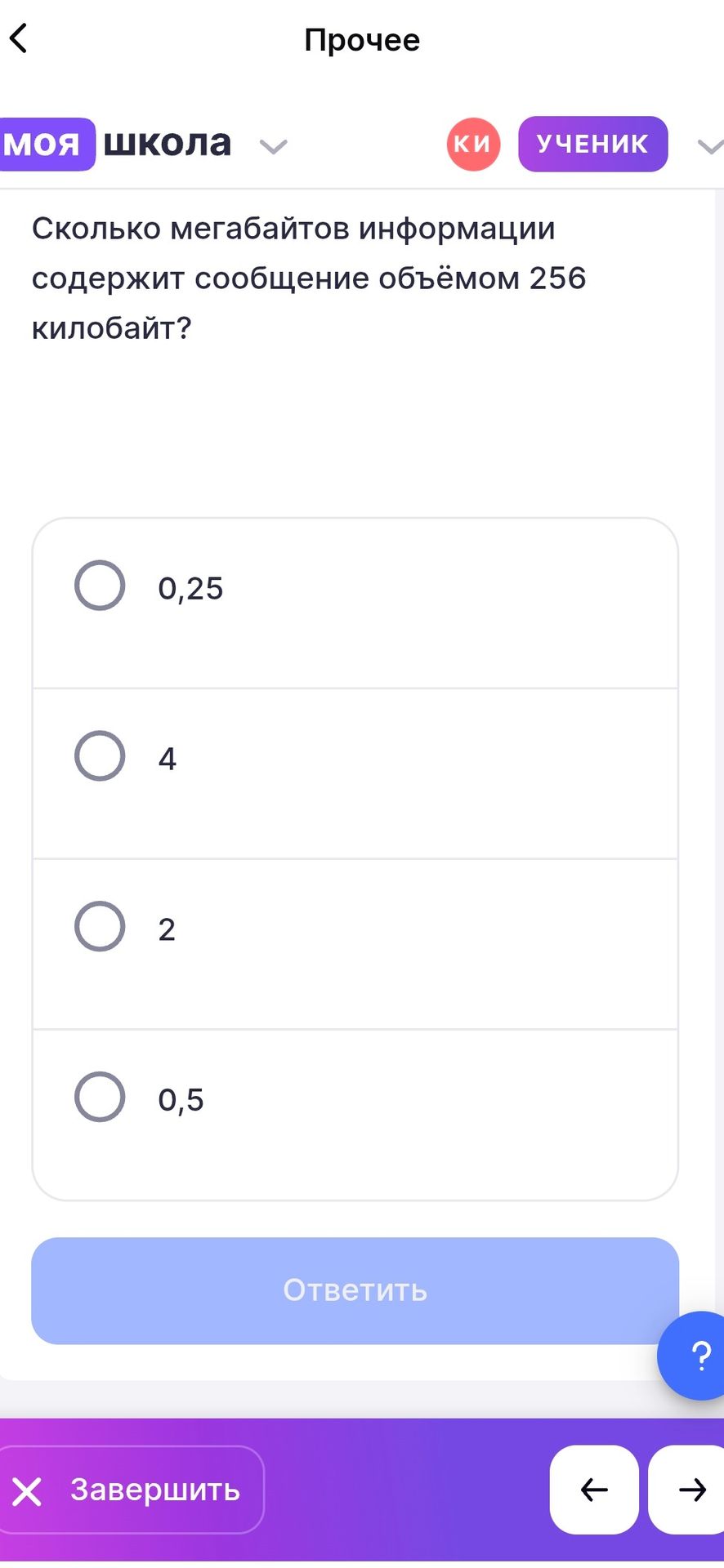Tap the X icon beside Завершить
Image resolution: width=724 pixels, height=1568 pixels.
pos(27,1491)
